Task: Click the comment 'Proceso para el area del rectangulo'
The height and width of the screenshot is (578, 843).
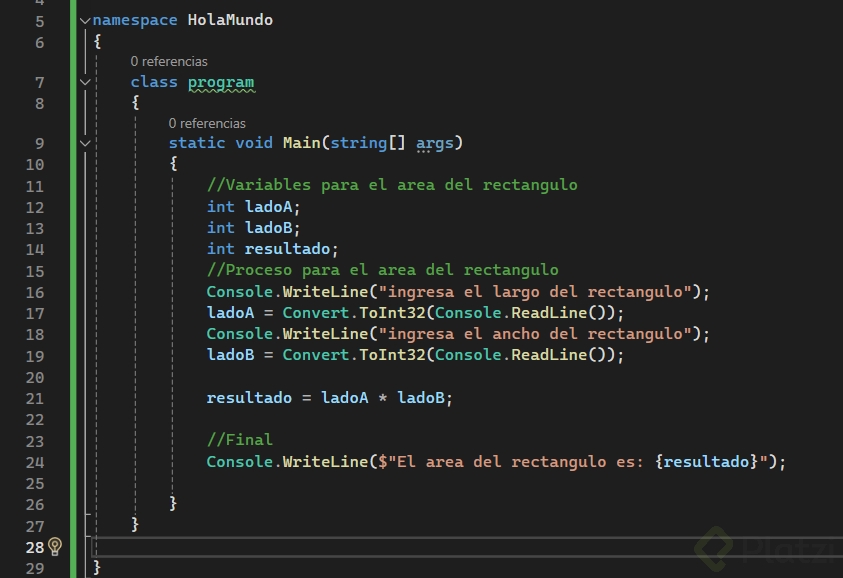Action: (x=382, y=270)
